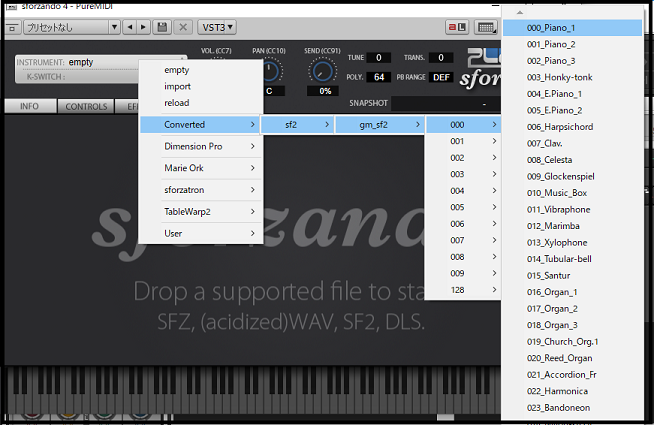The image size is (654, 425).
Task: Open bank 004 submenu
Action: [x=463, y=191]
